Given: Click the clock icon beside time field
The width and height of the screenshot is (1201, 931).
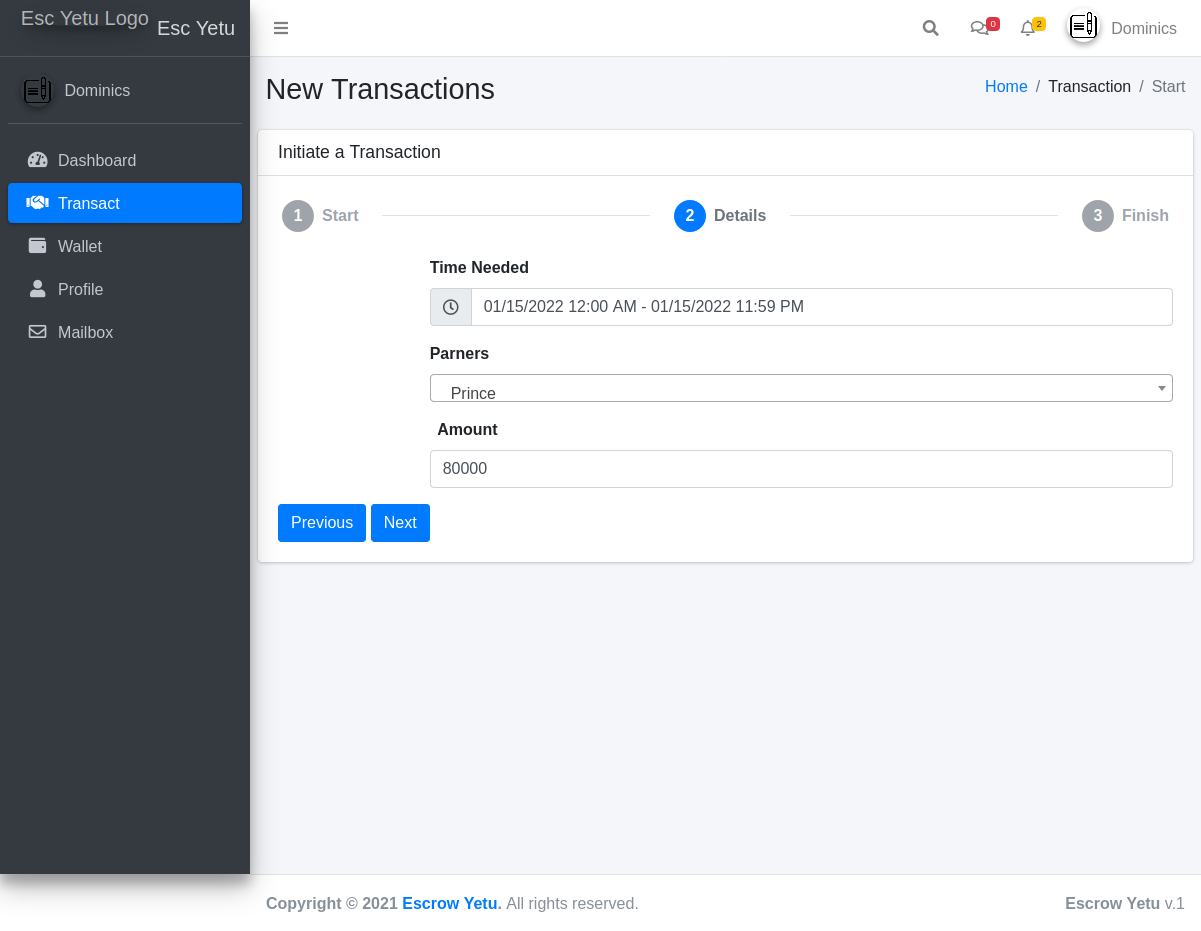Looking at the screenshot, I should click(451, 307).
